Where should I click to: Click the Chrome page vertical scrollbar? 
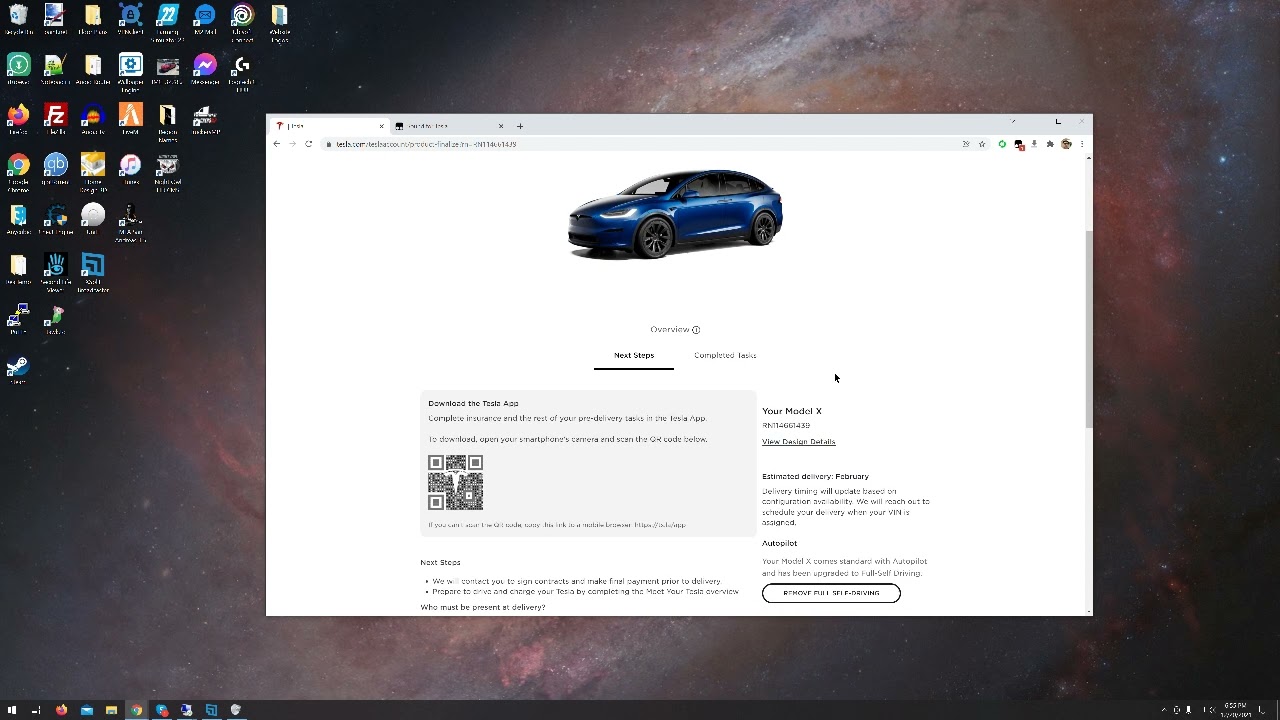[x=1089, y=330]
